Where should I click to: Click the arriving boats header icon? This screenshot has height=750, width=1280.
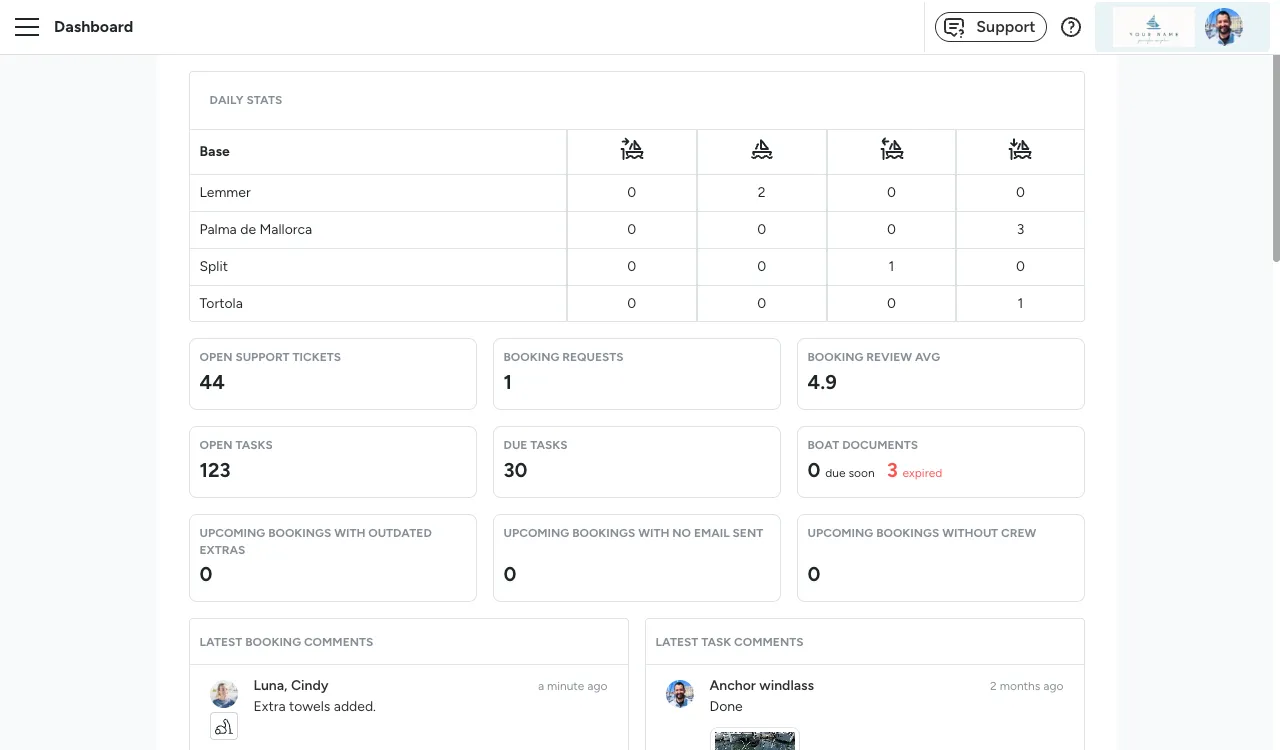(1020, 149)
